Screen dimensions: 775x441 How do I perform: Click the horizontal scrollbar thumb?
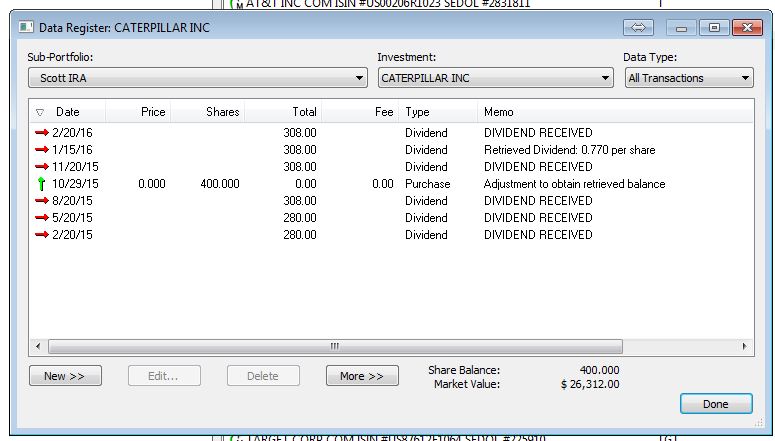pos(335,346)
